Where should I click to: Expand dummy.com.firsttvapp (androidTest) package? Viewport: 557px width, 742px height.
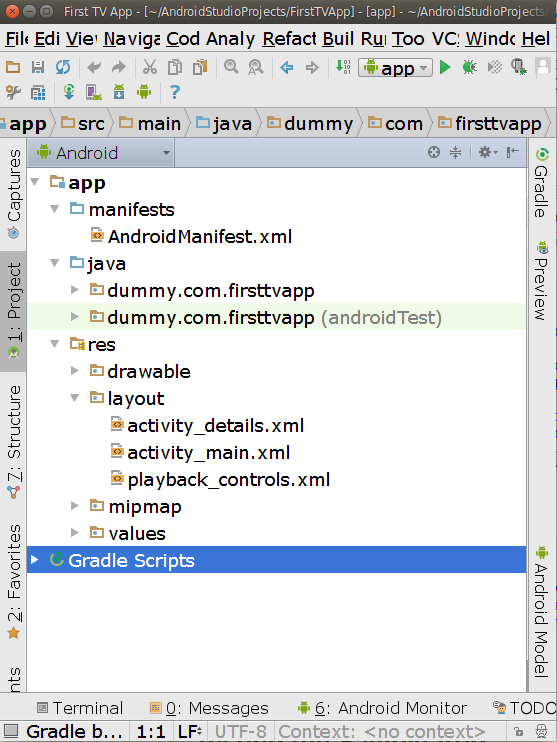click(74, 317)
